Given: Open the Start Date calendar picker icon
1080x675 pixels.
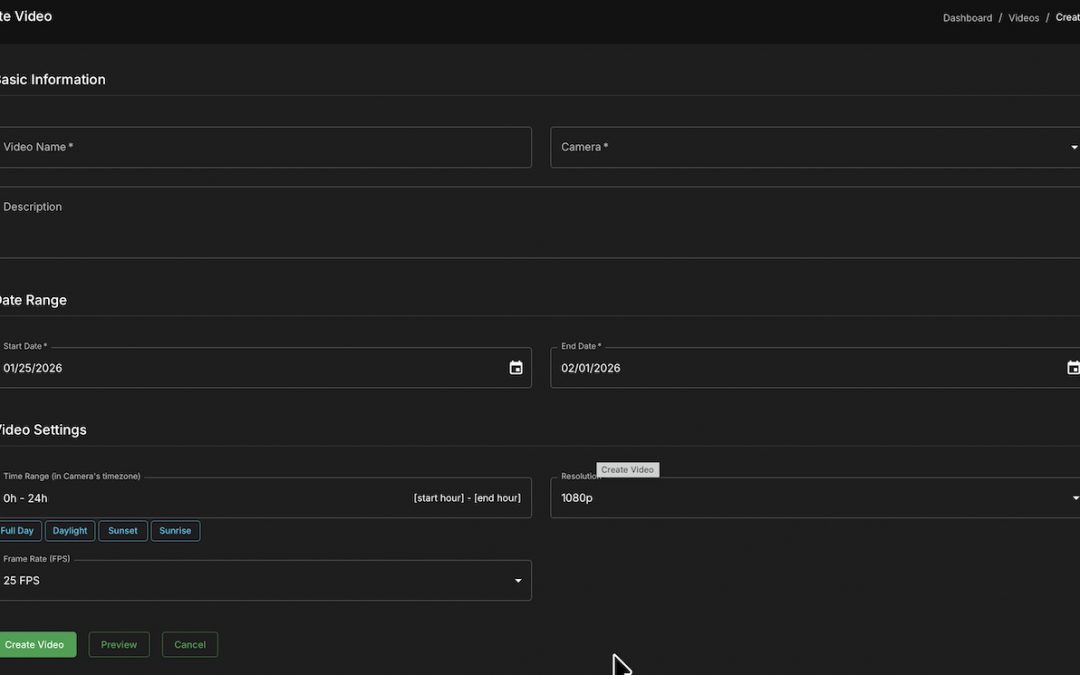Looking at the screenshot, I should 516,368.
